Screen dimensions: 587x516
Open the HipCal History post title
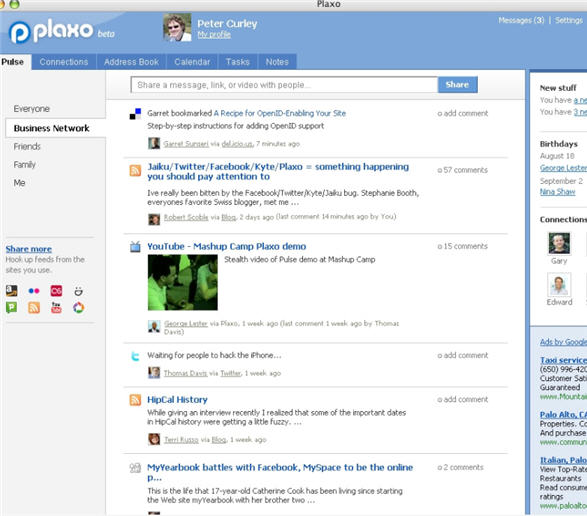click(177, 400)
